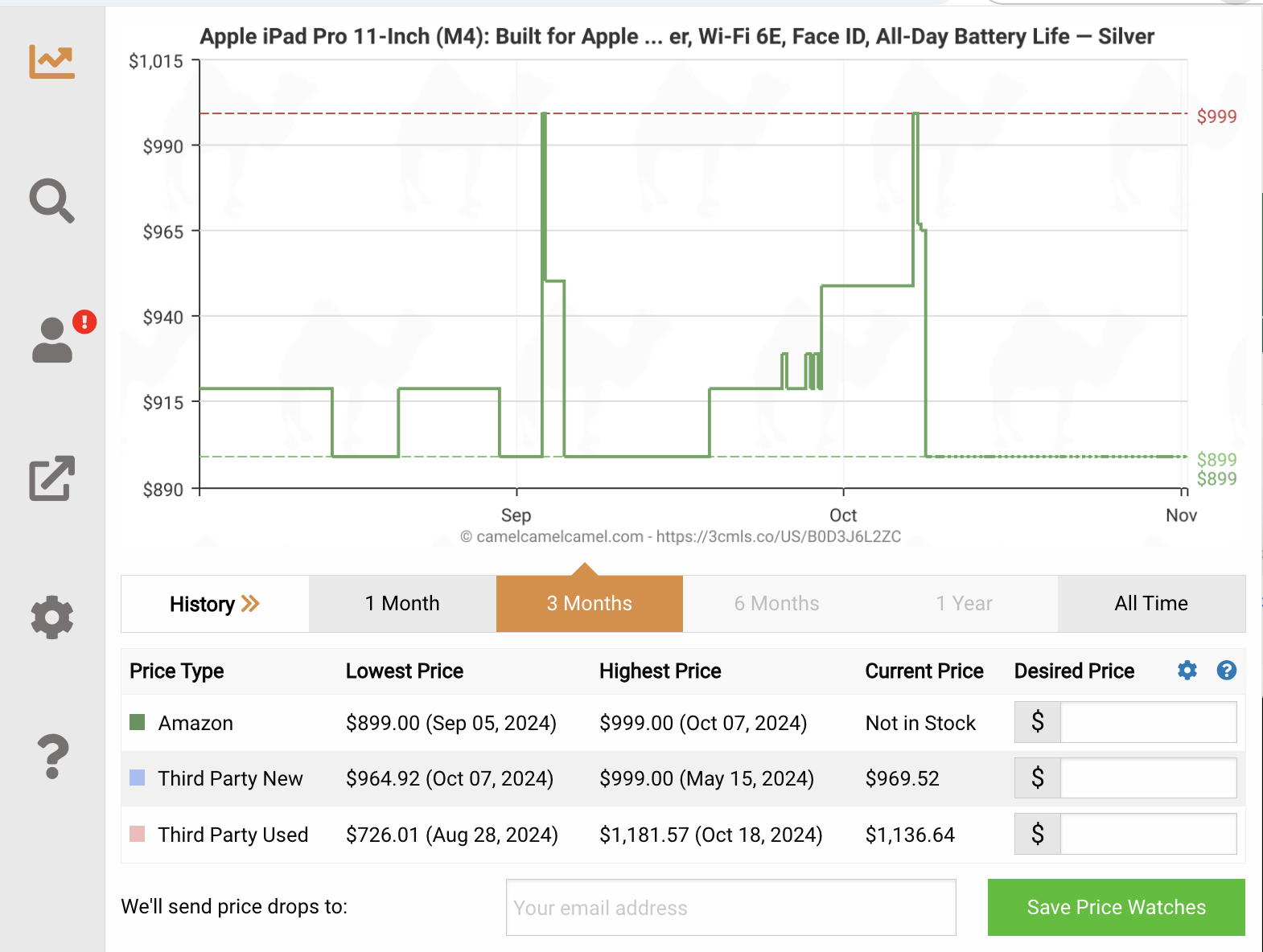The image size is (1263, 952).
Task: Click the Nov marker on chart axis
Action: [1181, 515]
